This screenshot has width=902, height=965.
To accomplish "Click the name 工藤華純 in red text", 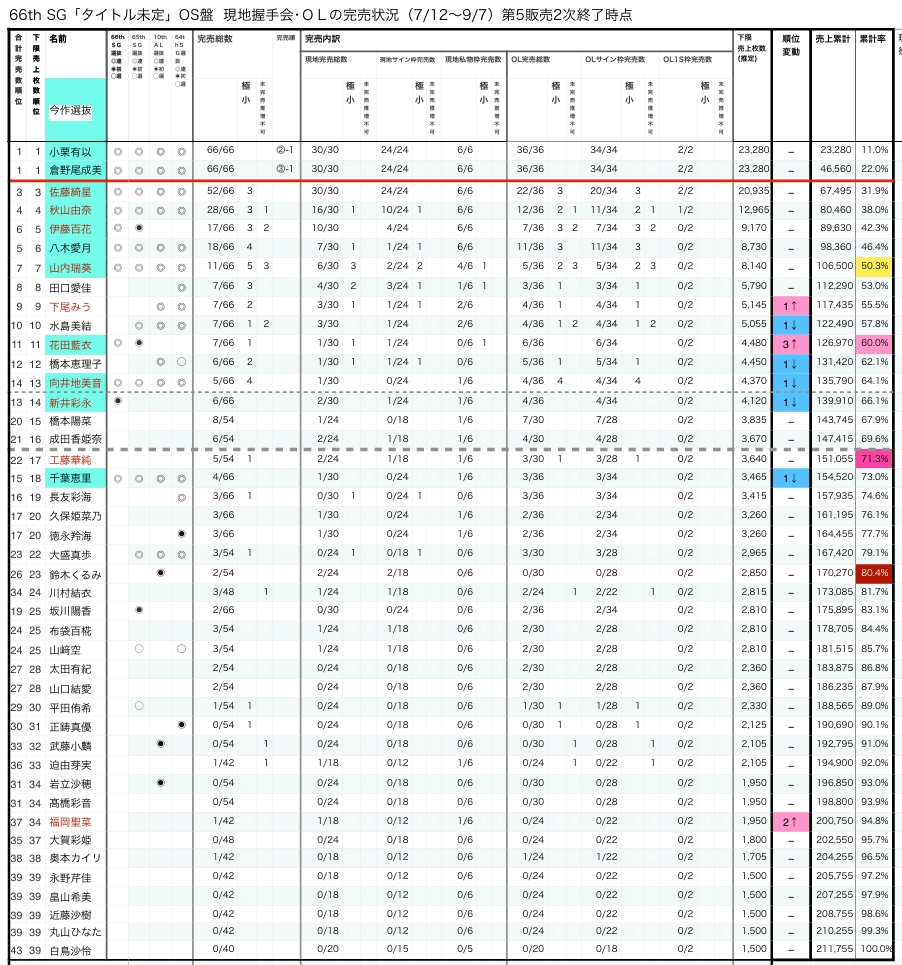I will pos(70,459).
